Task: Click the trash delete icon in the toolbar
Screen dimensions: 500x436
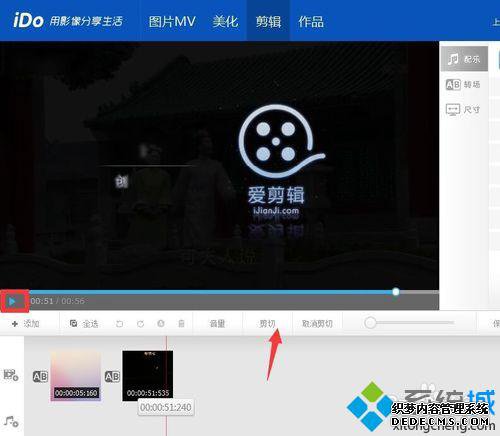Action: [x=181, y=323]
